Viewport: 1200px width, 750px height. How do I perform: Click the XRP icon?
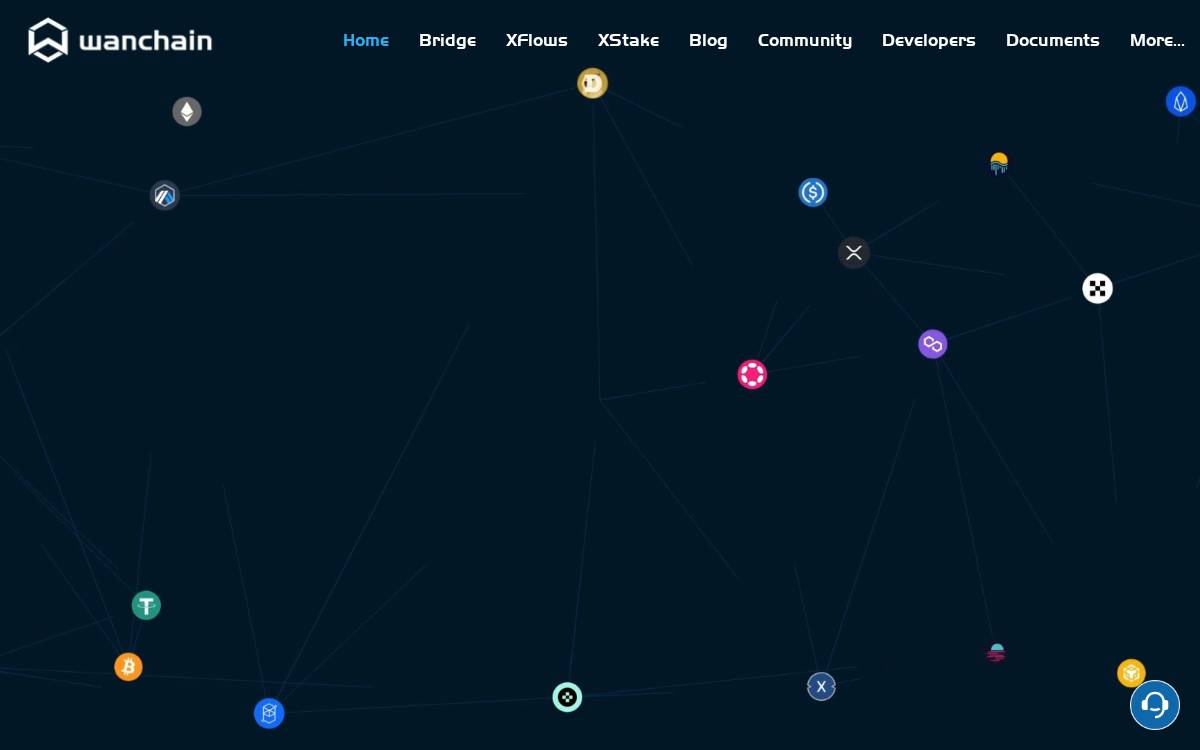pos(853,253)
